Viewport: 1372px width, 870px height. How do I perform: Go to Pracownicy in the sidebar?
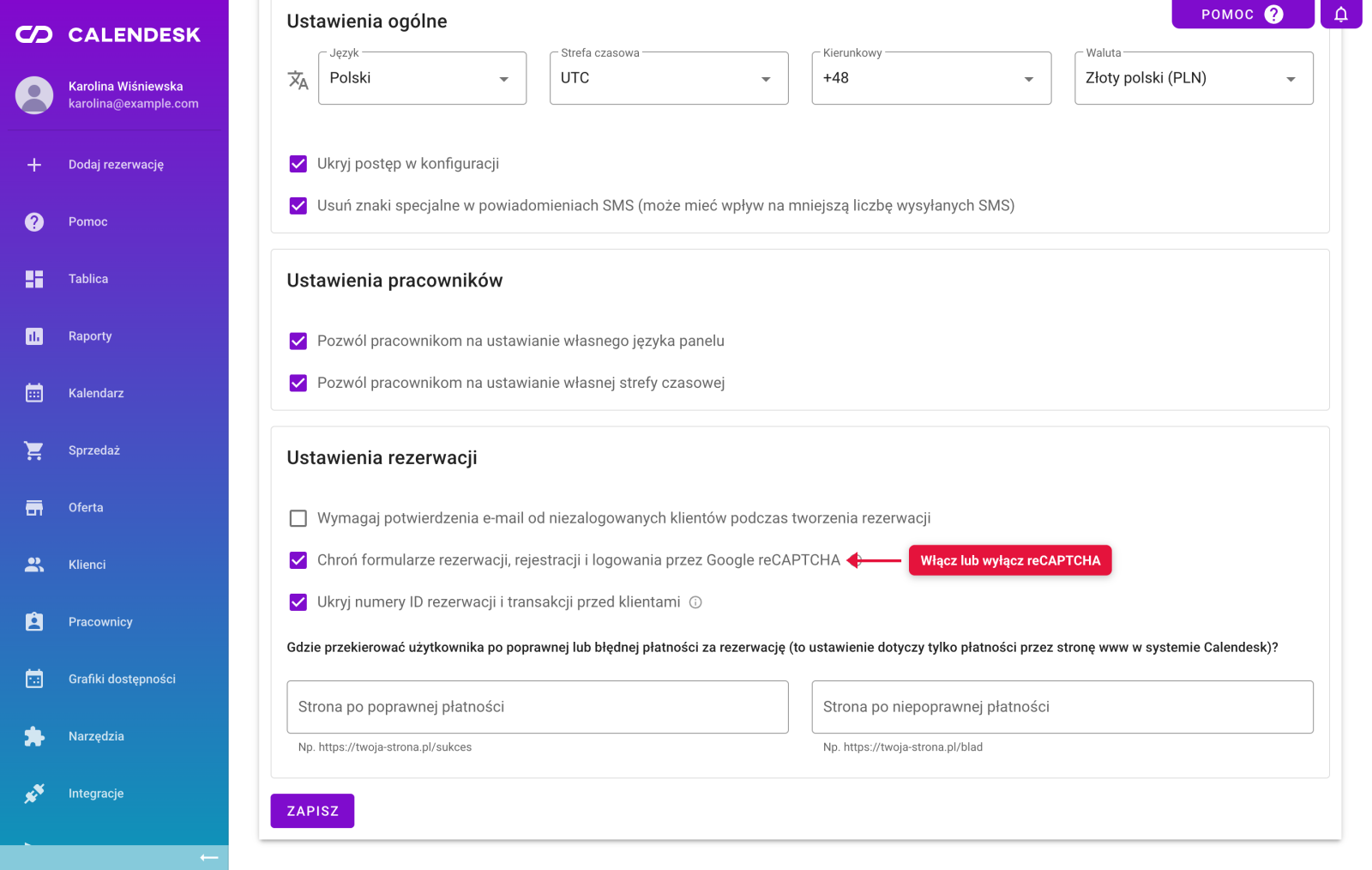114,622
